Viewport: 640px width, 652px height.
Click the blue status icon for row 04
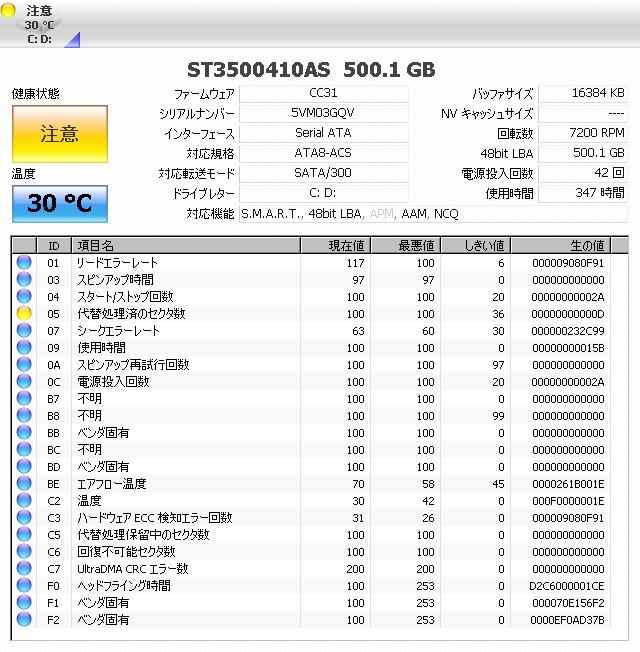click(x=24, y=296)
